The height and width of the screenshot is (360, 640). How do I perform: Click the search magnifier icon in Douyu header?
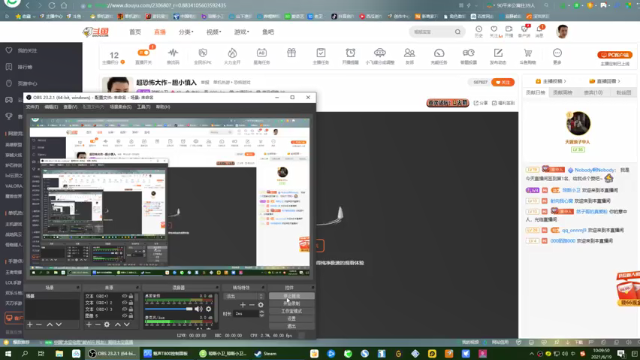pyautogui.click(x=458, y=32)
